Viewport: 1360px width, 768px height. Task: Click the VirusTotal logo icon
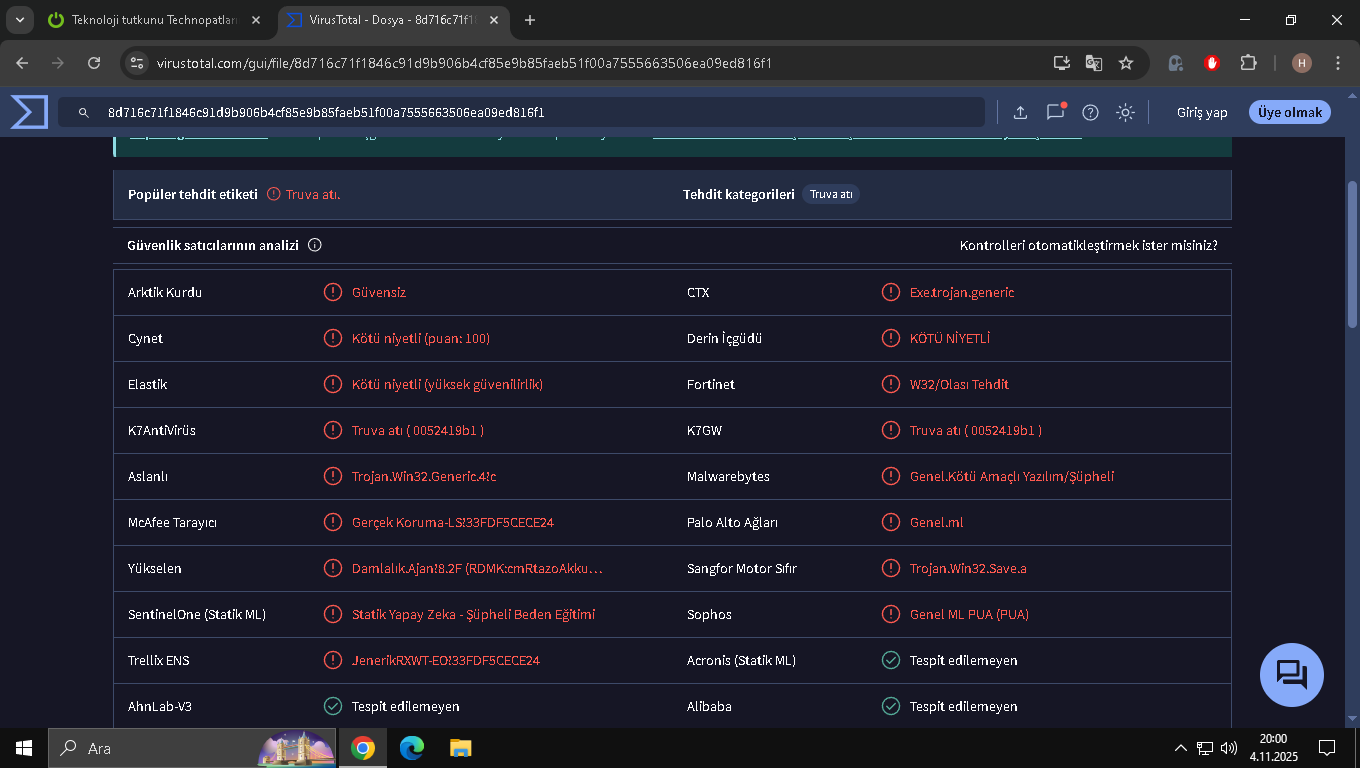[29, 112]
